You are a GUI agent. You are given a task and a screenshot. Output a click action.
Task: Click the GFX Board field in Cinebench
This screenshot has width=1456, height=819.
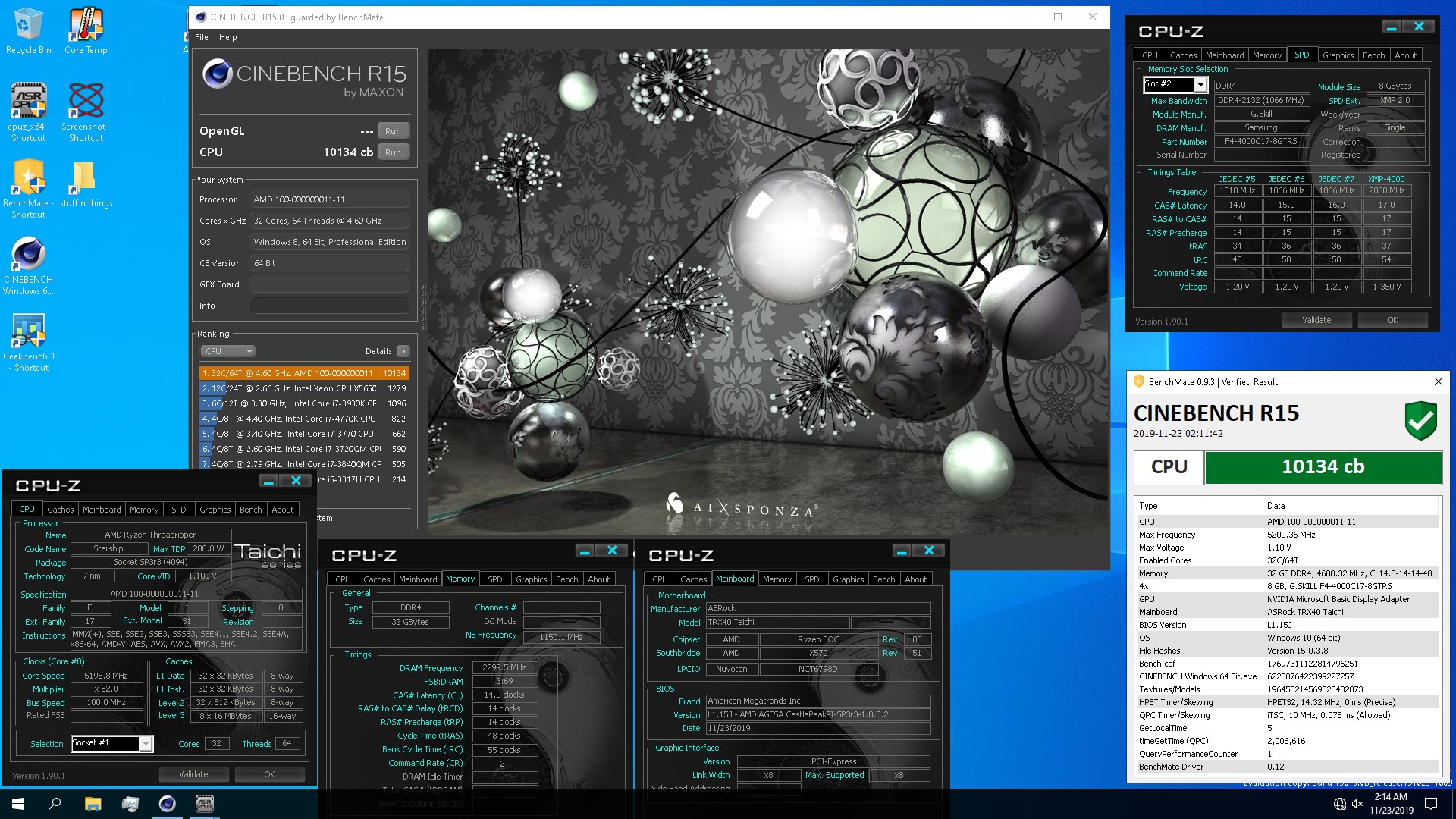point(330,284)
